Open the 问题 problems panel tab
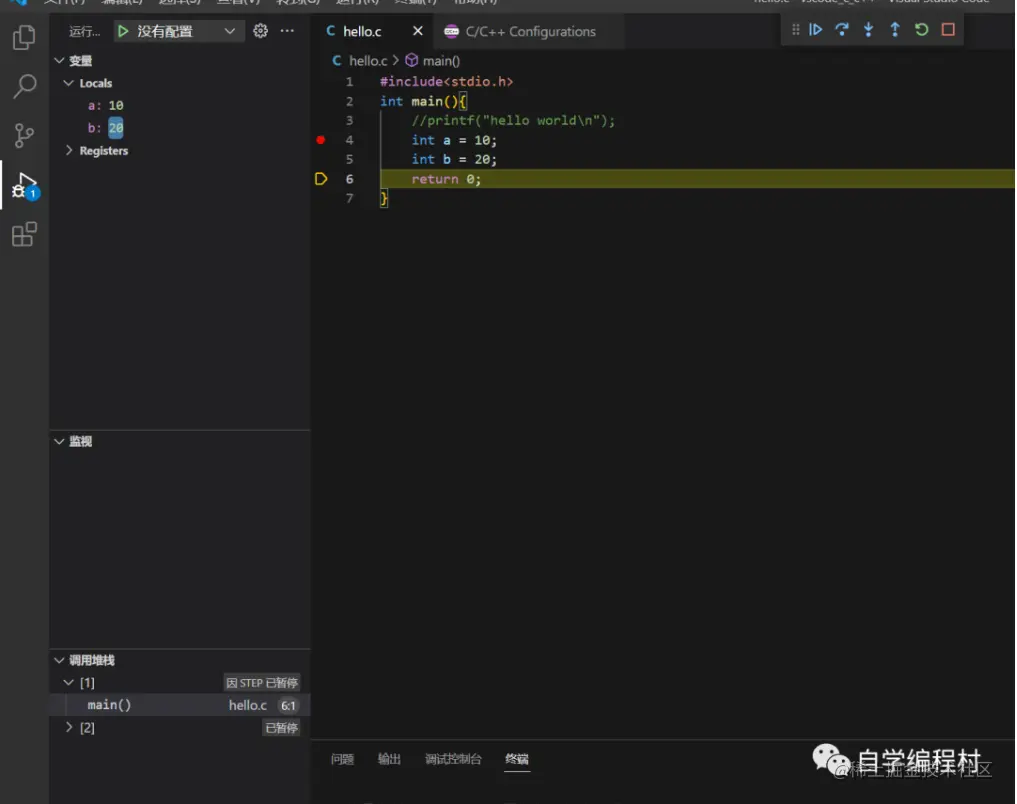This screenshot has height=804, width=1017. tap(342, 759)
